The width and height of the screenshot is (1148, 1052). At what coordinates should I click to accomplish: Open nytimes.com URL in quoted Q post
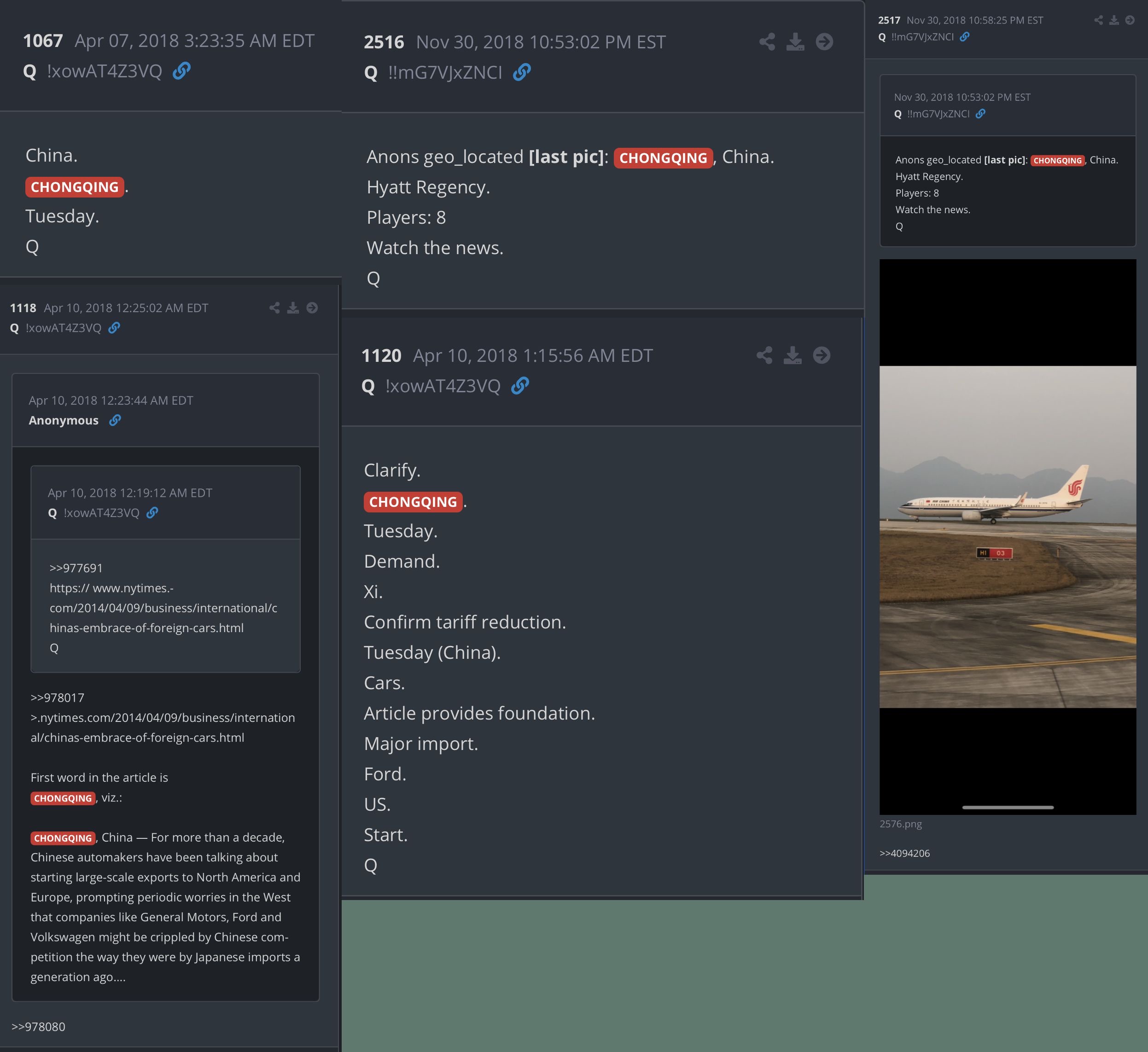(163, 608)
